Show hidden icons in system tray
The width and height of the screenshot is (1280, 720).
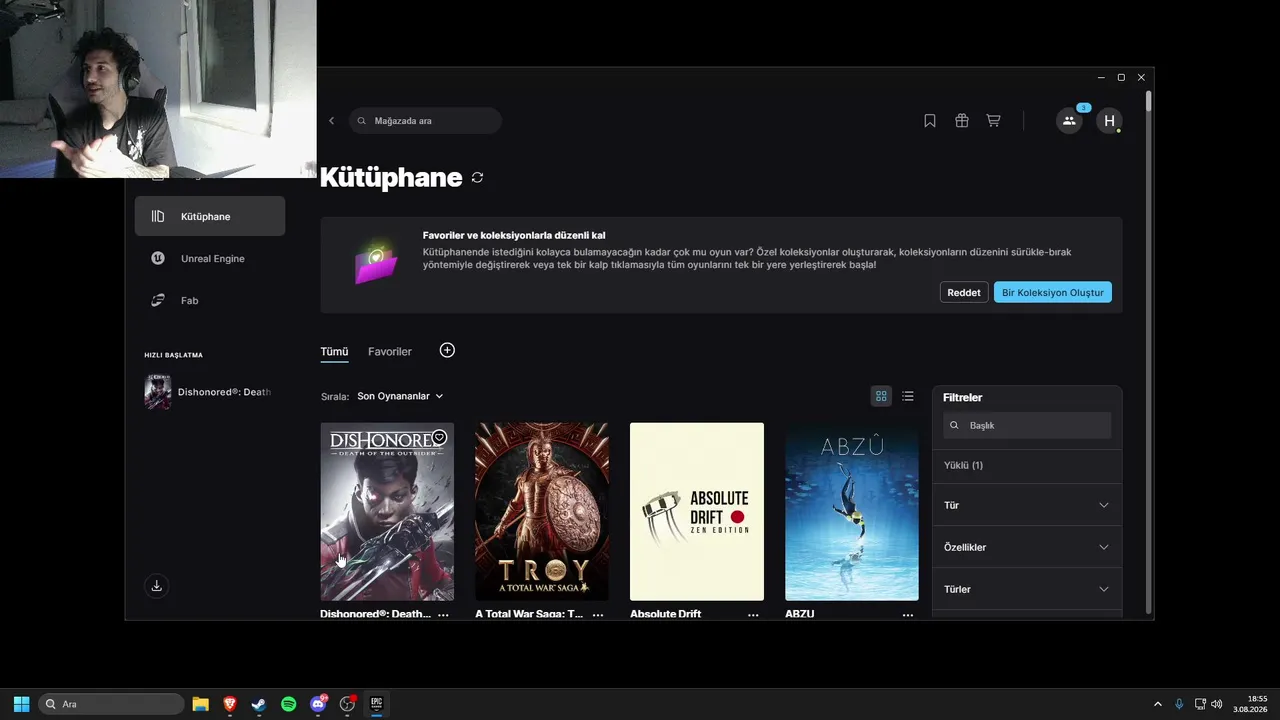[x=1158, y=704]
